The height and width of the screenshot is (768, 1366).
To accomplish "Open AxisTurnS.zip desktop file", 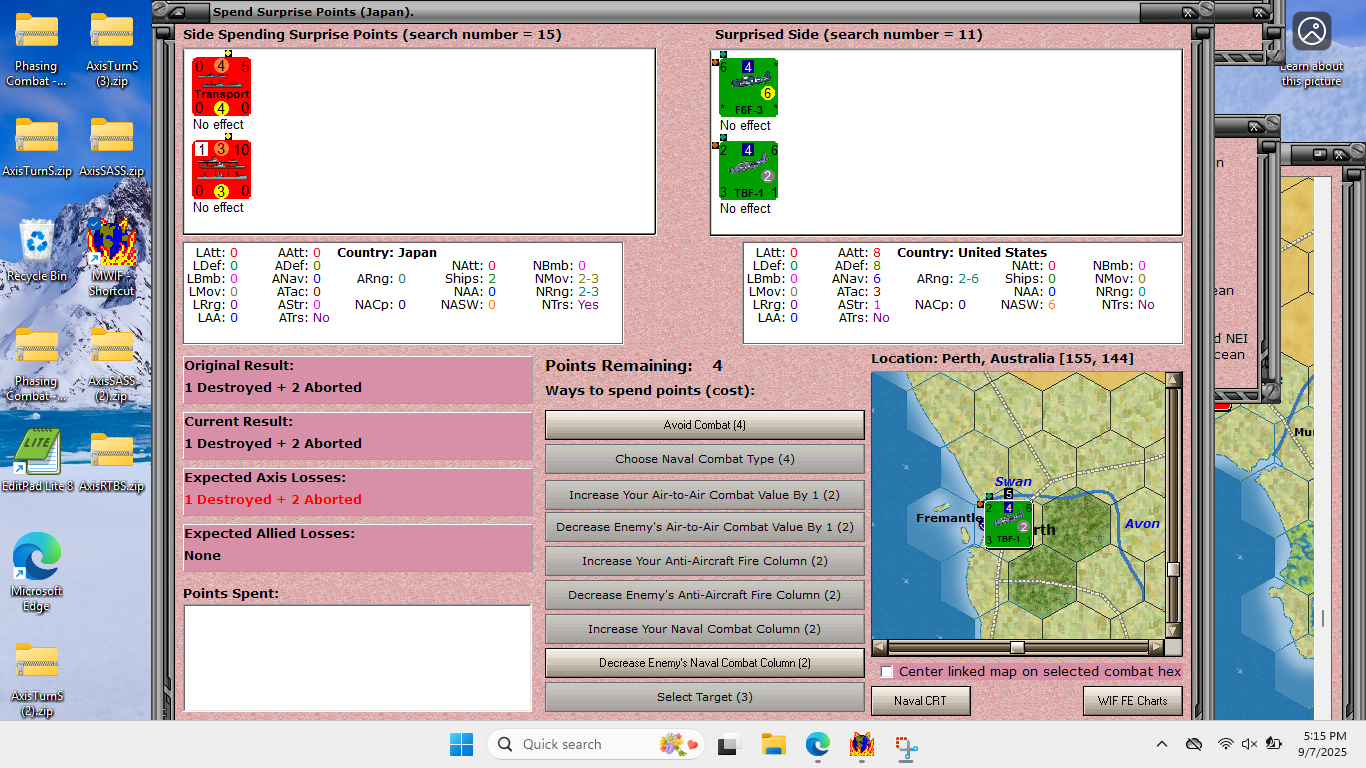I will pos(37,147).
